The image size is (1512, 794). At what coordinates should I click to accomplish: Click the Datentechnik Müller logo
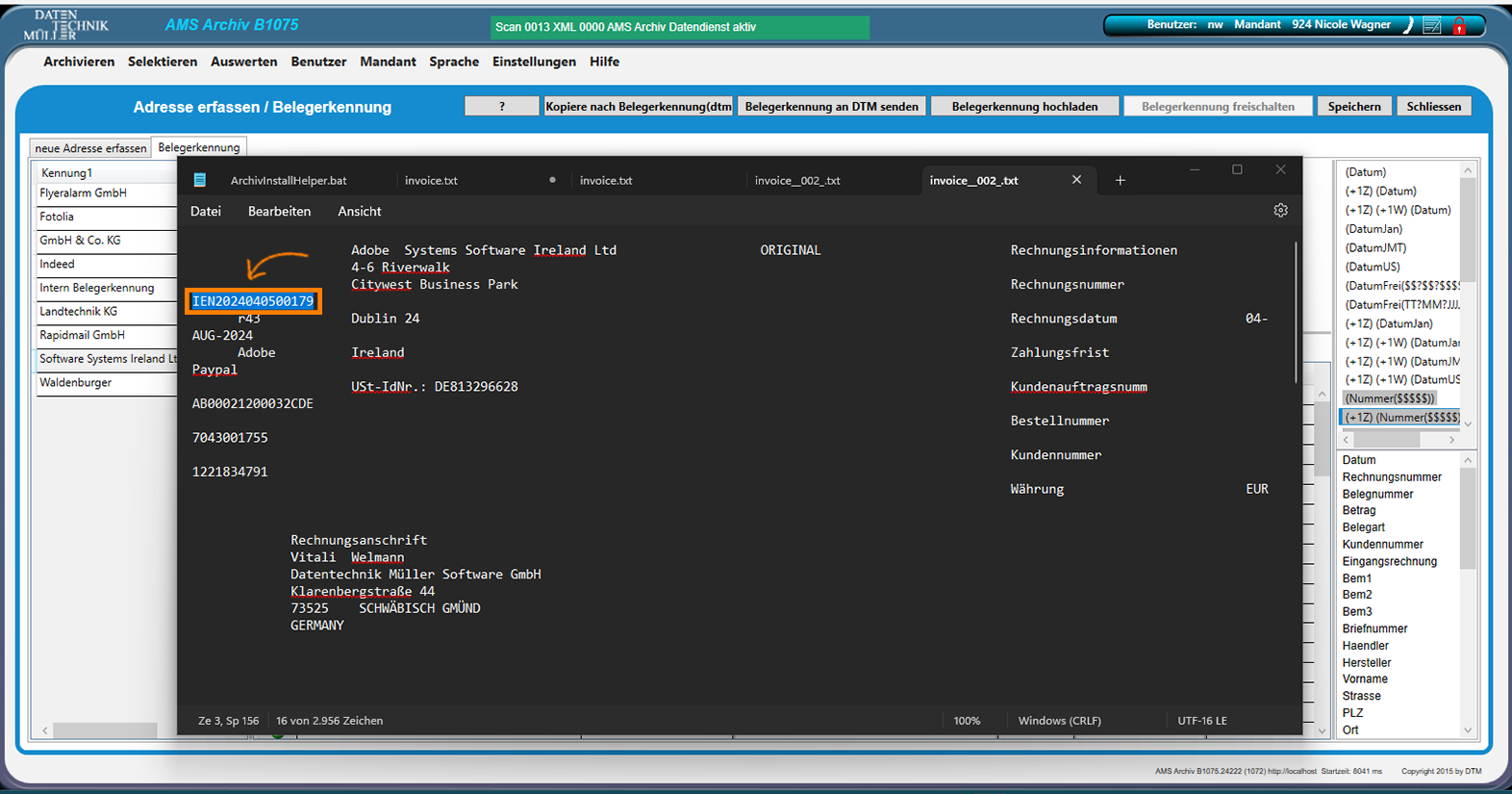click(x=65, y=25)
